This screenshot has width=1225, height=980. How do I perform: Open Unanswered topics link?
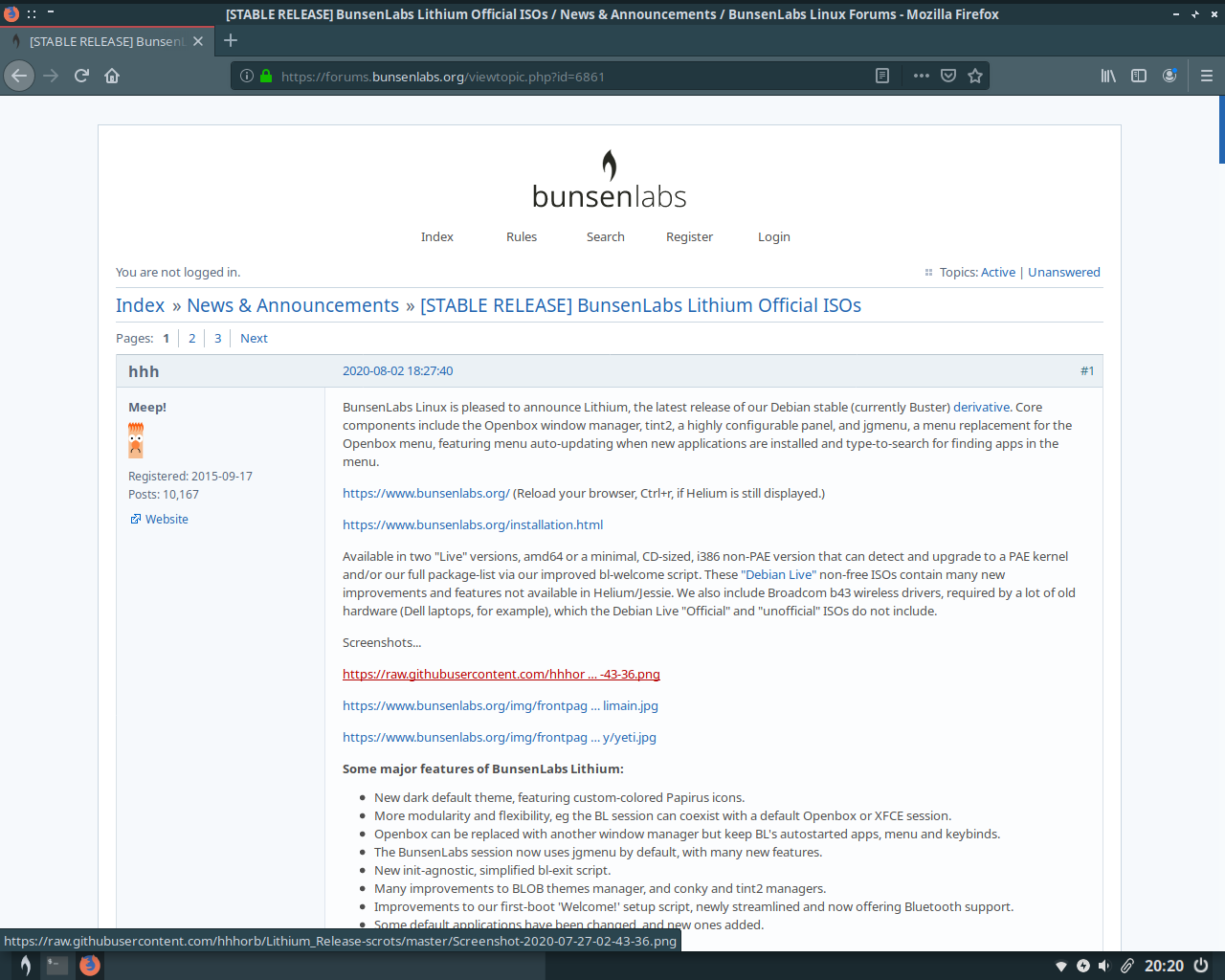[1064, 272]
